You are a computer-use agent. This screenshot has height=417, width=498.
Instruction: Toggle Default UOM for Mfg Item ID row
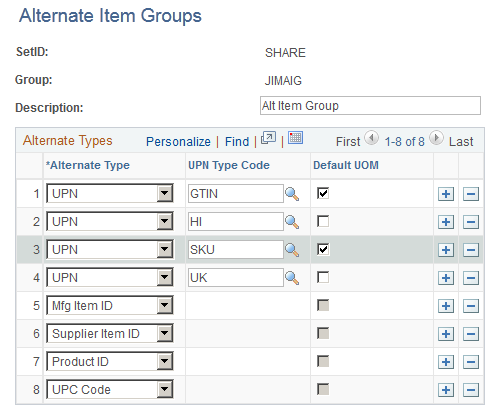click(x=323, y=305)
